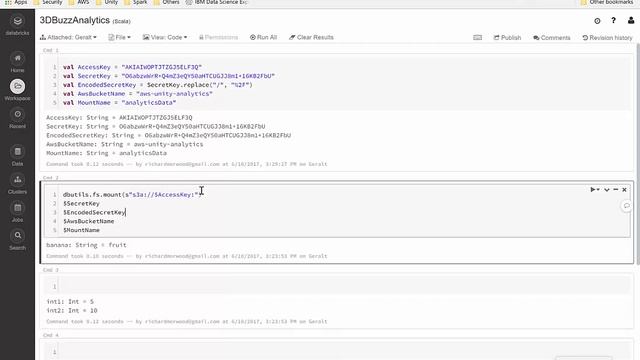The height and width of the screenshot is (360, 640).
Task: Open the Recent items panel
Action: tap(17, 118)
